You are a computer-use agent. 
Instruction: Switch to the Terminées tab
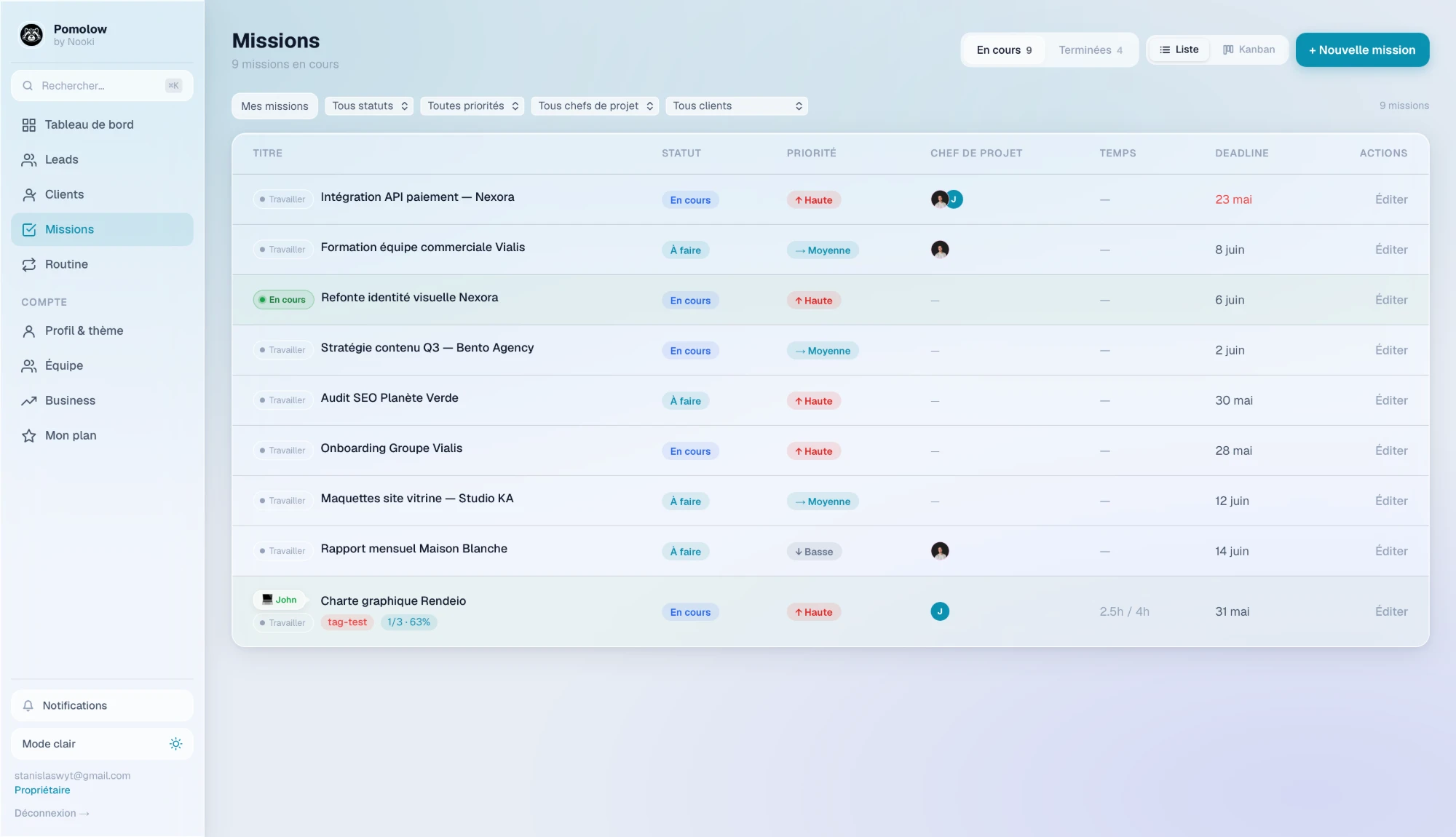click(x=1091, y=50)
